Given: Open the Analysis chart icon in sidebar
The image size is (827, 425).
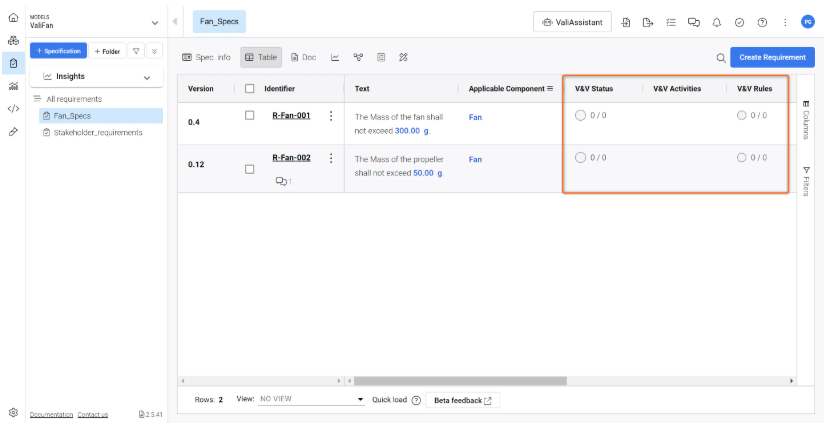Looking at the screenshot, I should click(x=14, y=86).
